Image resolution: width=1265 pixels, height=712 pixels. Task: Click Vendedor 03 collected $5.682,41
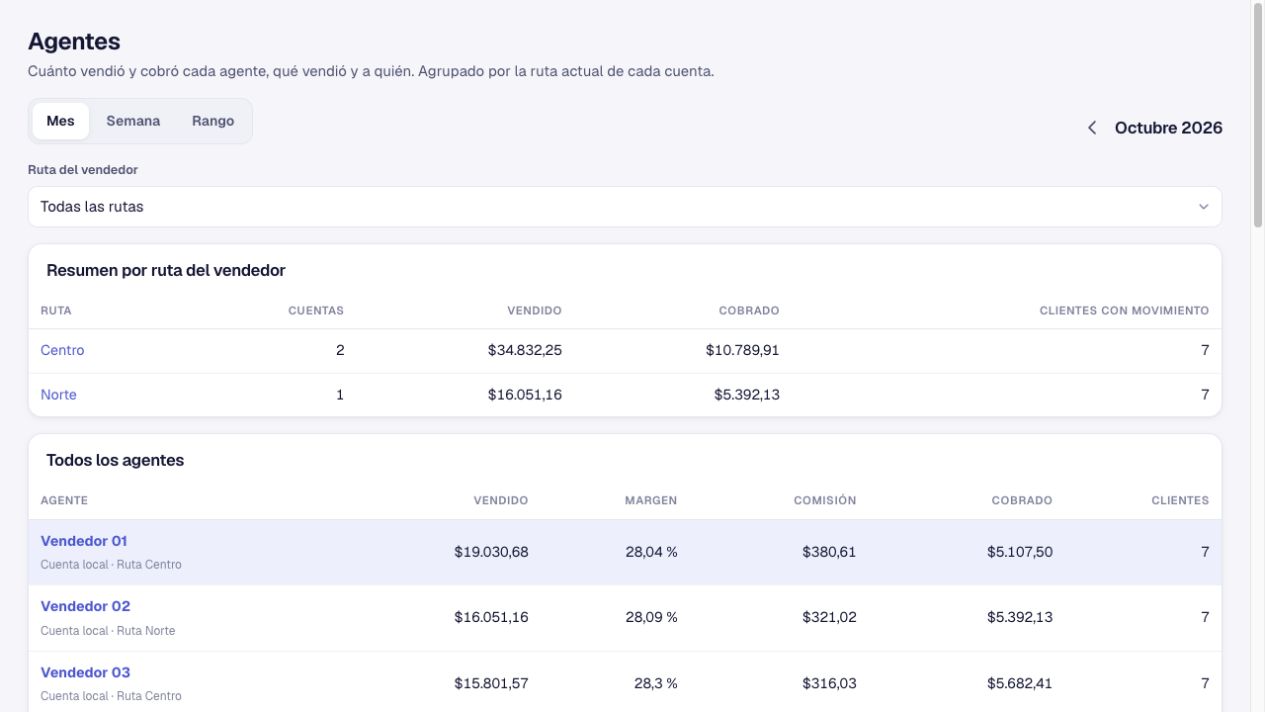pyautogui.click(x=1020, y=684)
